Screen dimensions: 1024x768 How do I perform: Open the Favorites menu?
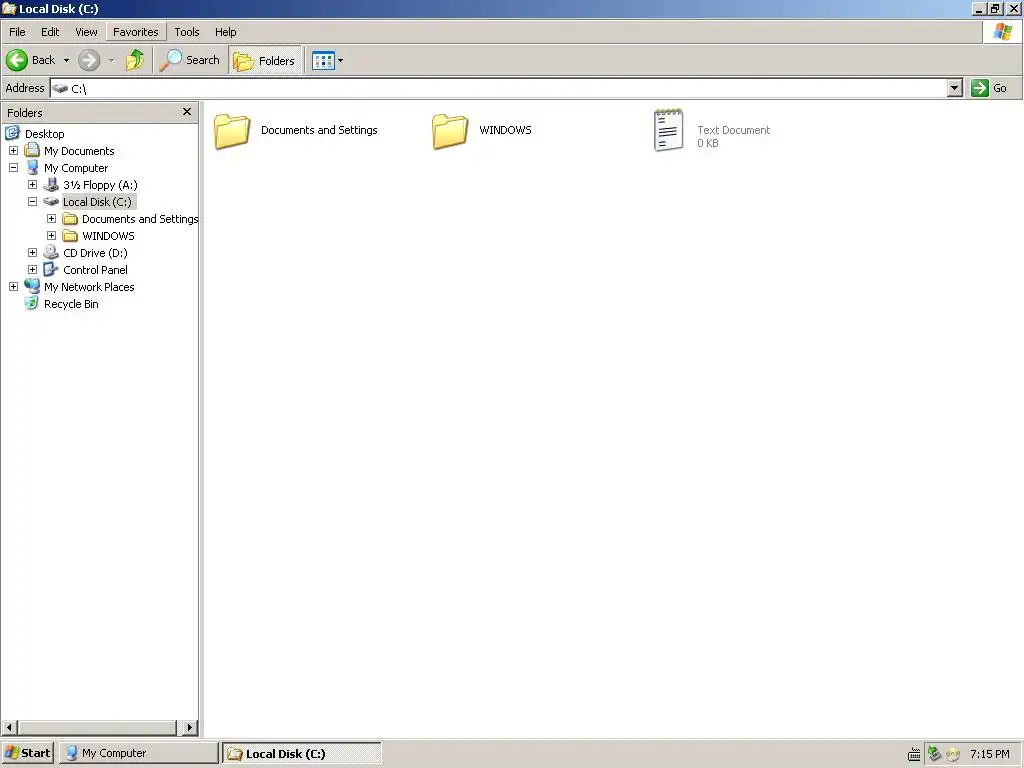coord(136,32)
